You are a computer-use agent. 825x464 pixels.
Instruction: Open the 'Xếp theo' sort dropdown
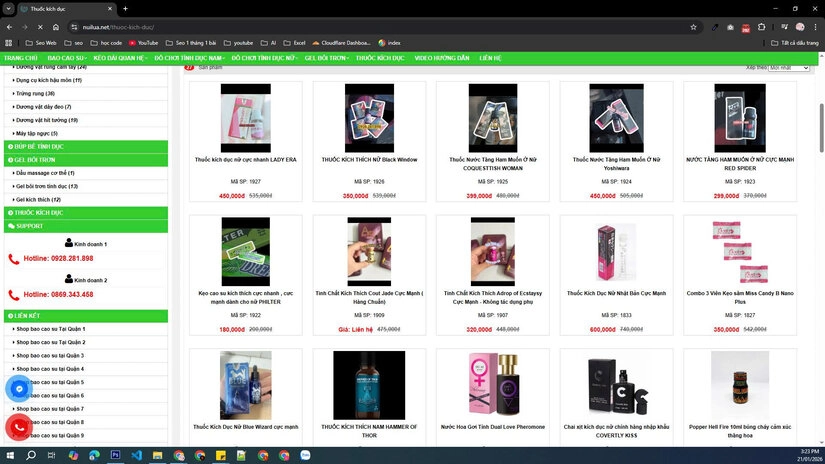tap(788, 68)
